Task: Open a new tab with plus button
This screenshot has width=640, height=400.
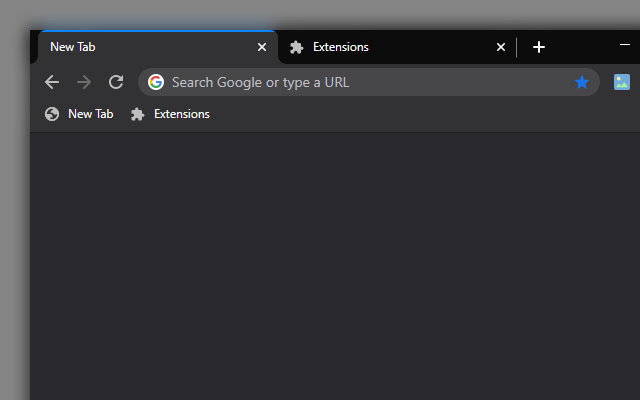Action: pyautogui.click(x=539, y=47)
